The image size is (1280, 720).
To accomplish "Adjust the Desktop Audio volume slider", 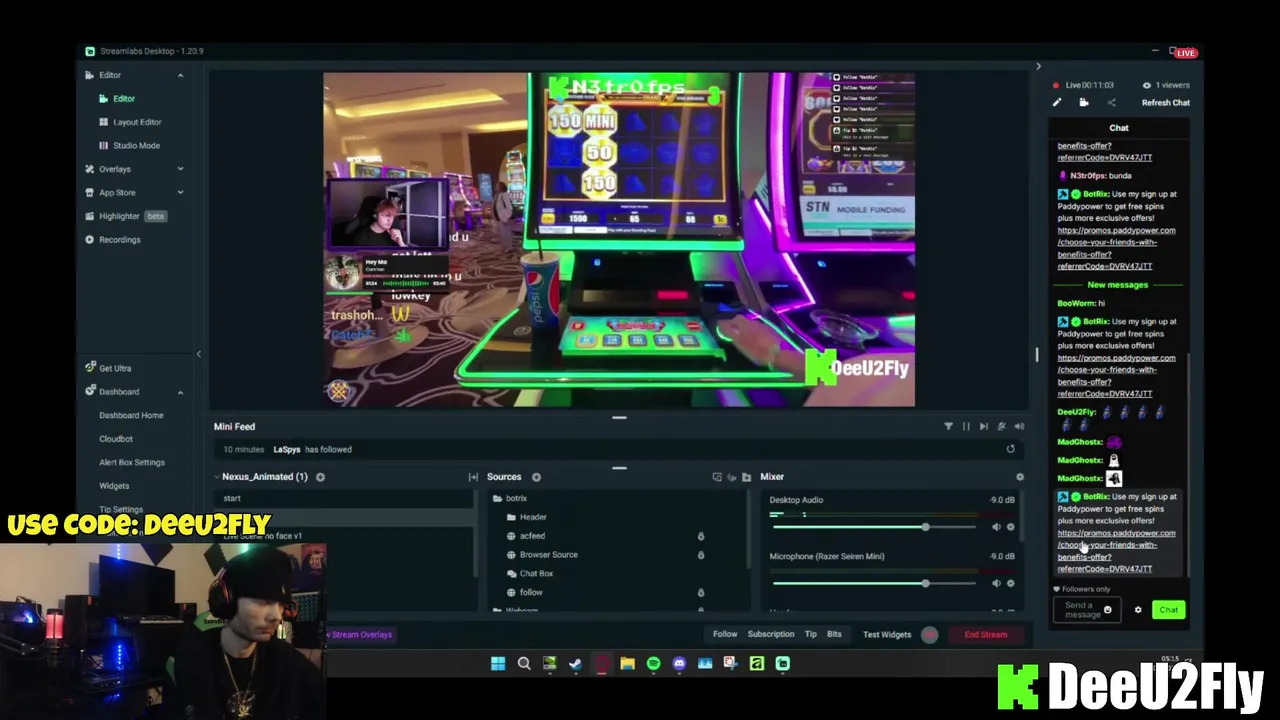I will pyautogui.click(x=873, y=527).
